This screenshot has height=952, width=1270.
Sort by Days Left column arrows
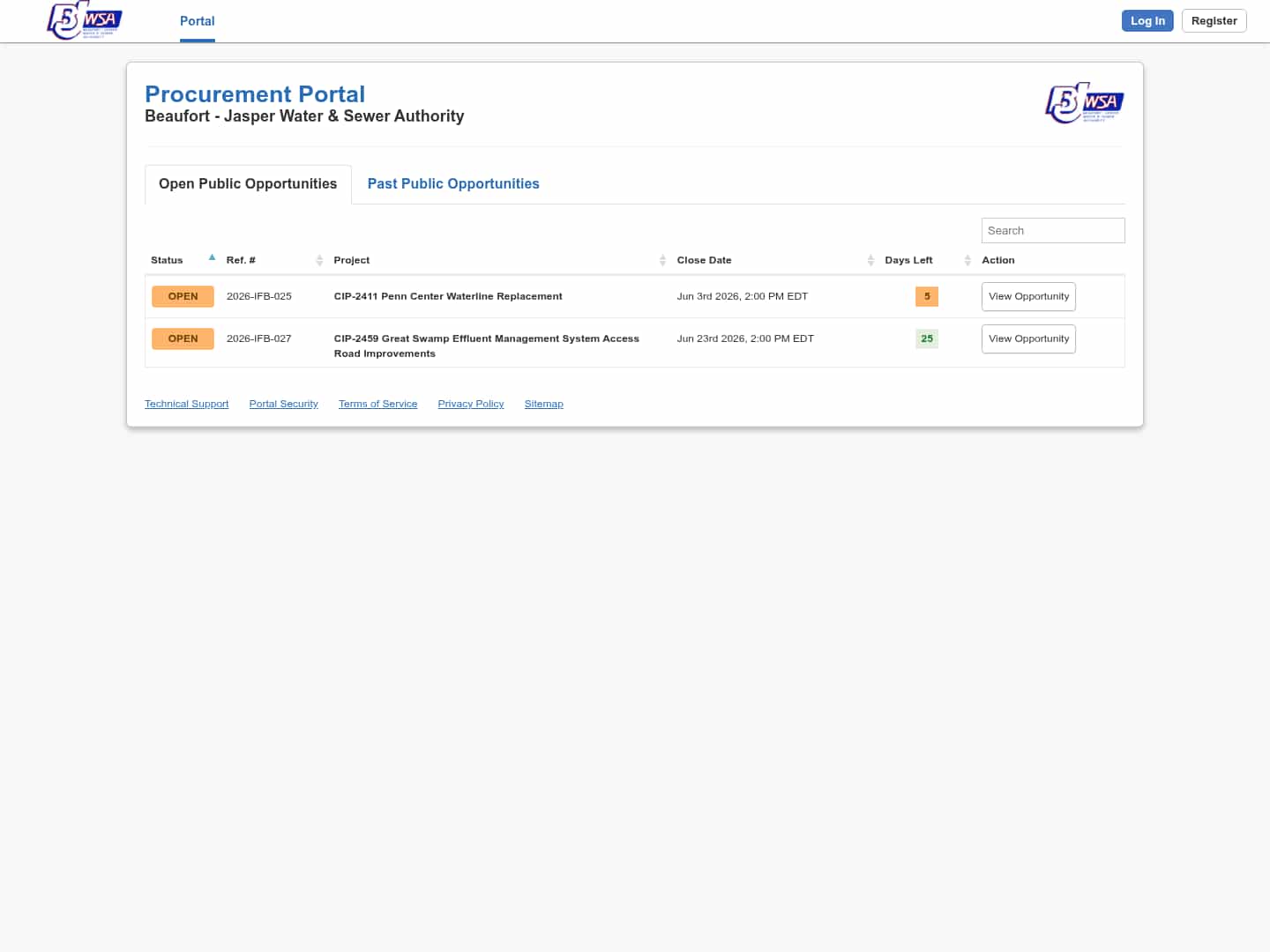pyautogui.click(x=967, y=260)
